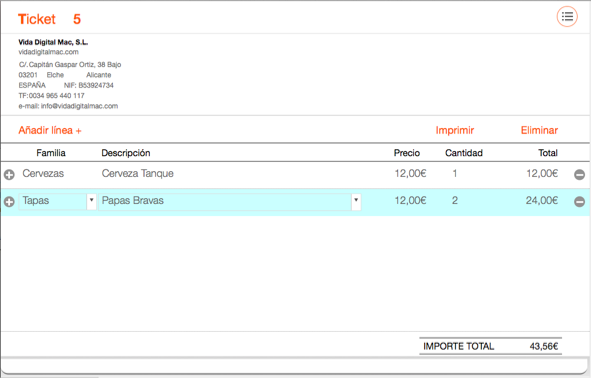Screen dimensions: 591x378
Task: Click the Cervezas family cell
Action: (x=43, y=173)
